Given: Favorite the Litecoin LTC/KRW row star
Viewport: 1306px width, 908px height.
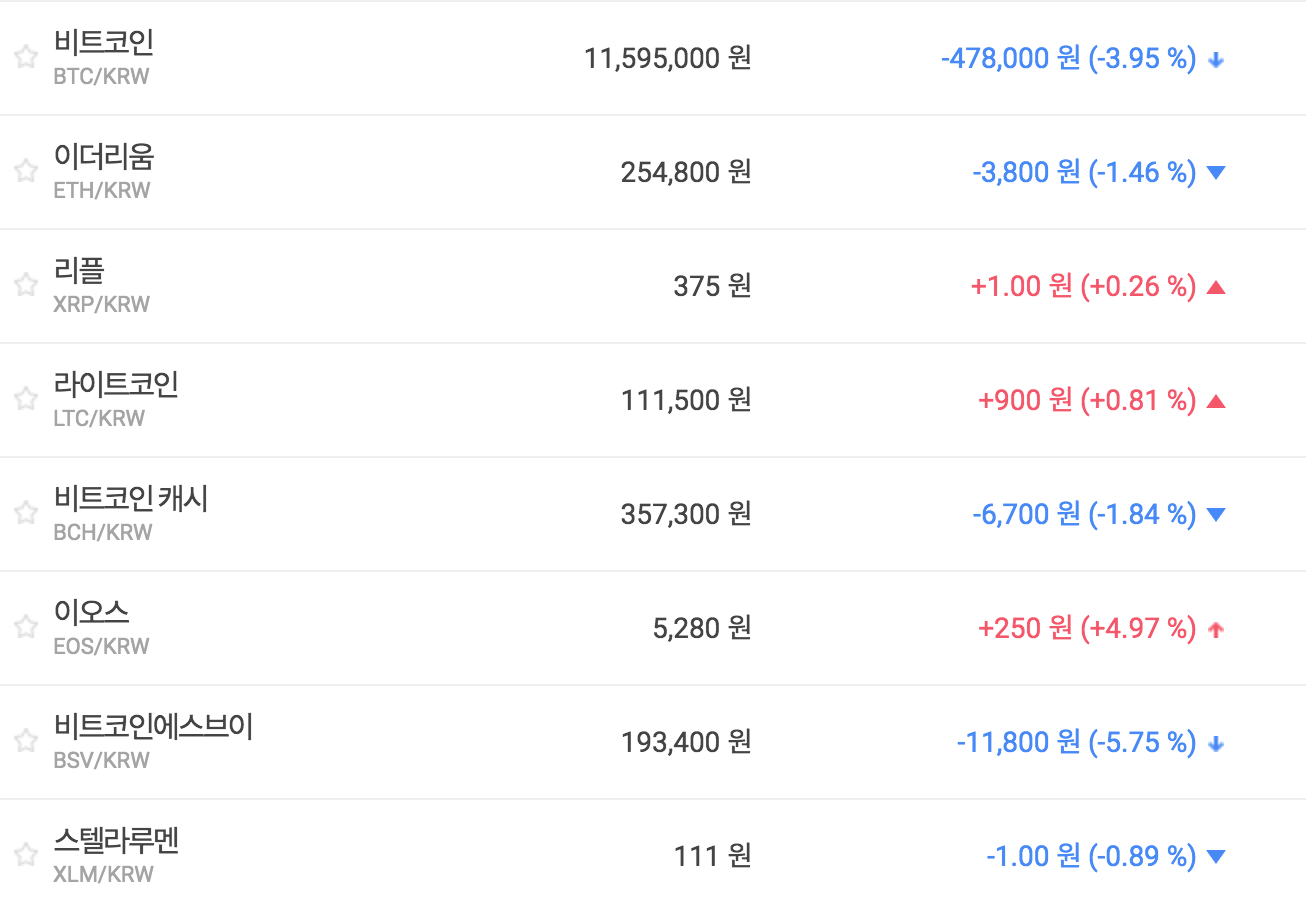Looking at the screenshot, I should click(x=26, y=399).
